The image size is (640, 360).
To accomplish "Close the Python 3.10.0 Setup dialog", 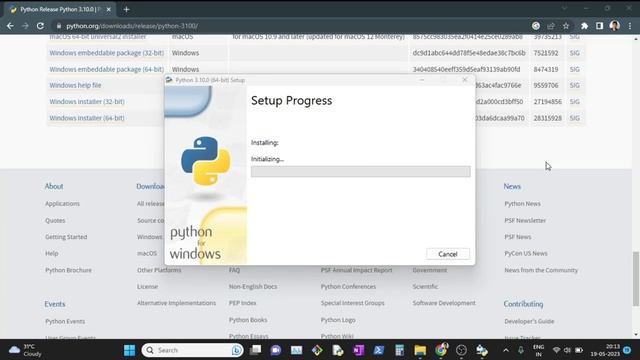I will [464, 80].
